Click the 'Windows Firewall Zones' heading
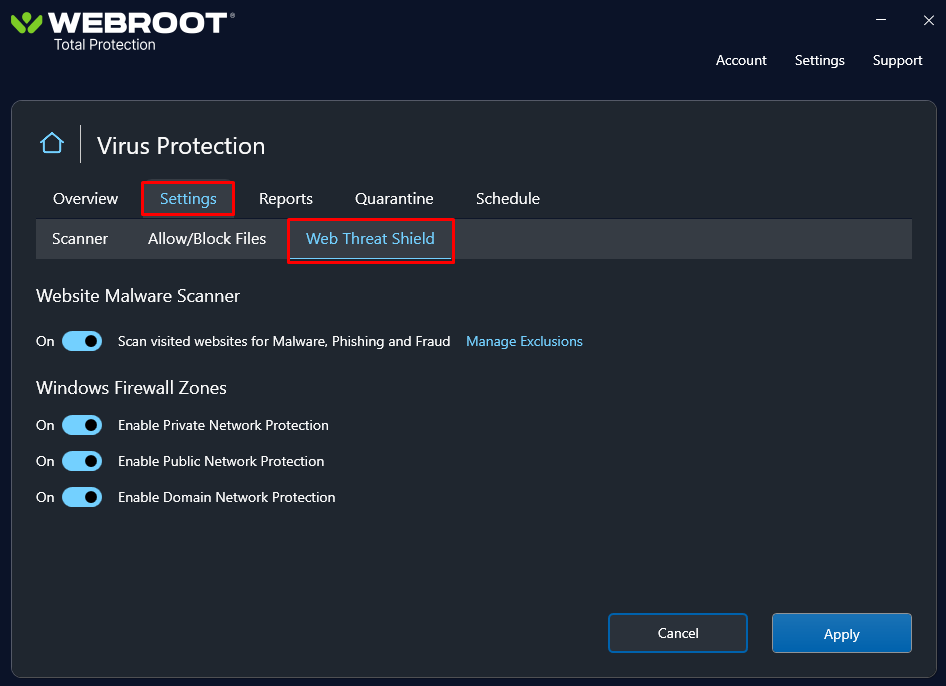Screen dimensions: 946x686 coord(131,388)
